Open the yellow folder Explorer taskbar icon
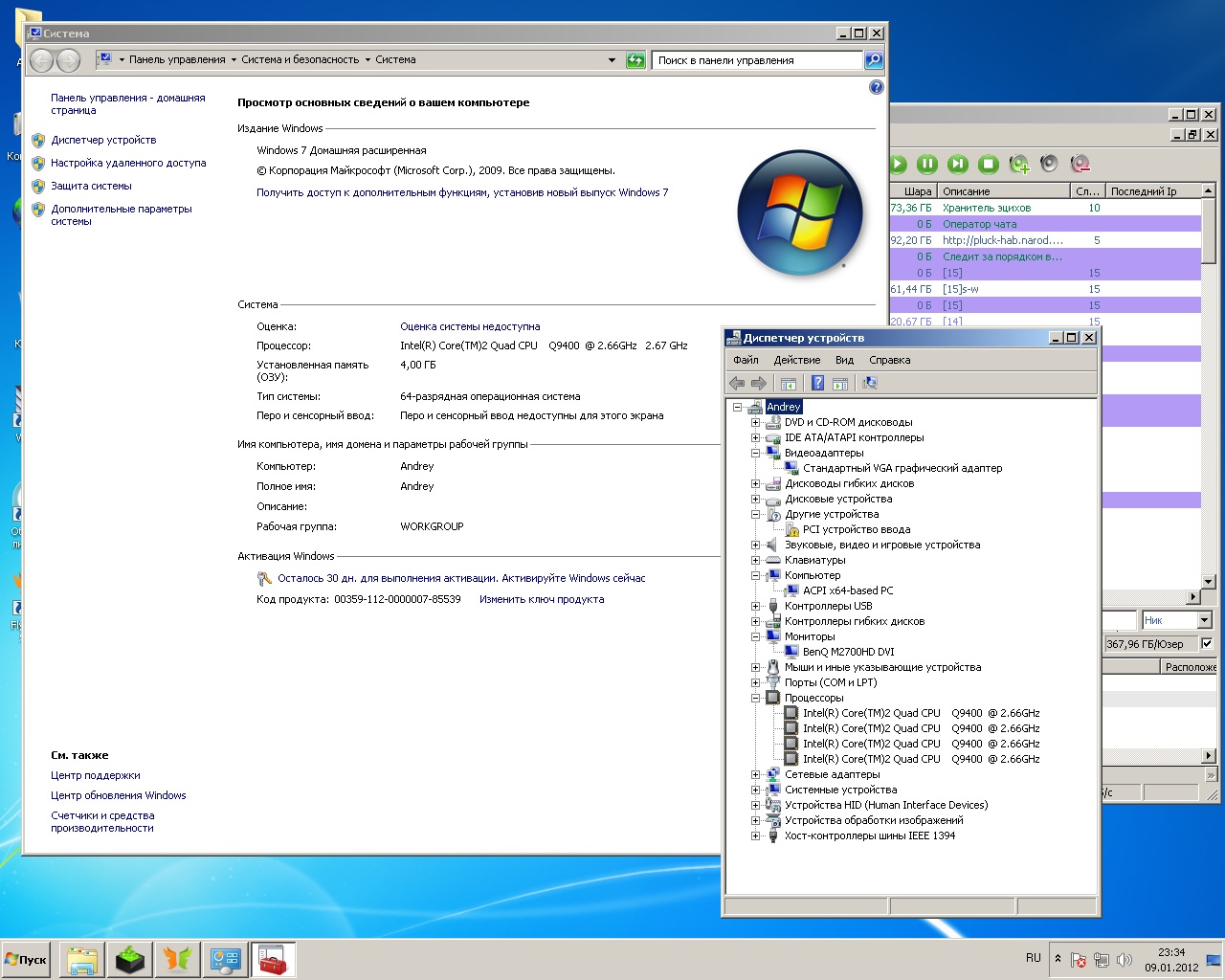 82,960
